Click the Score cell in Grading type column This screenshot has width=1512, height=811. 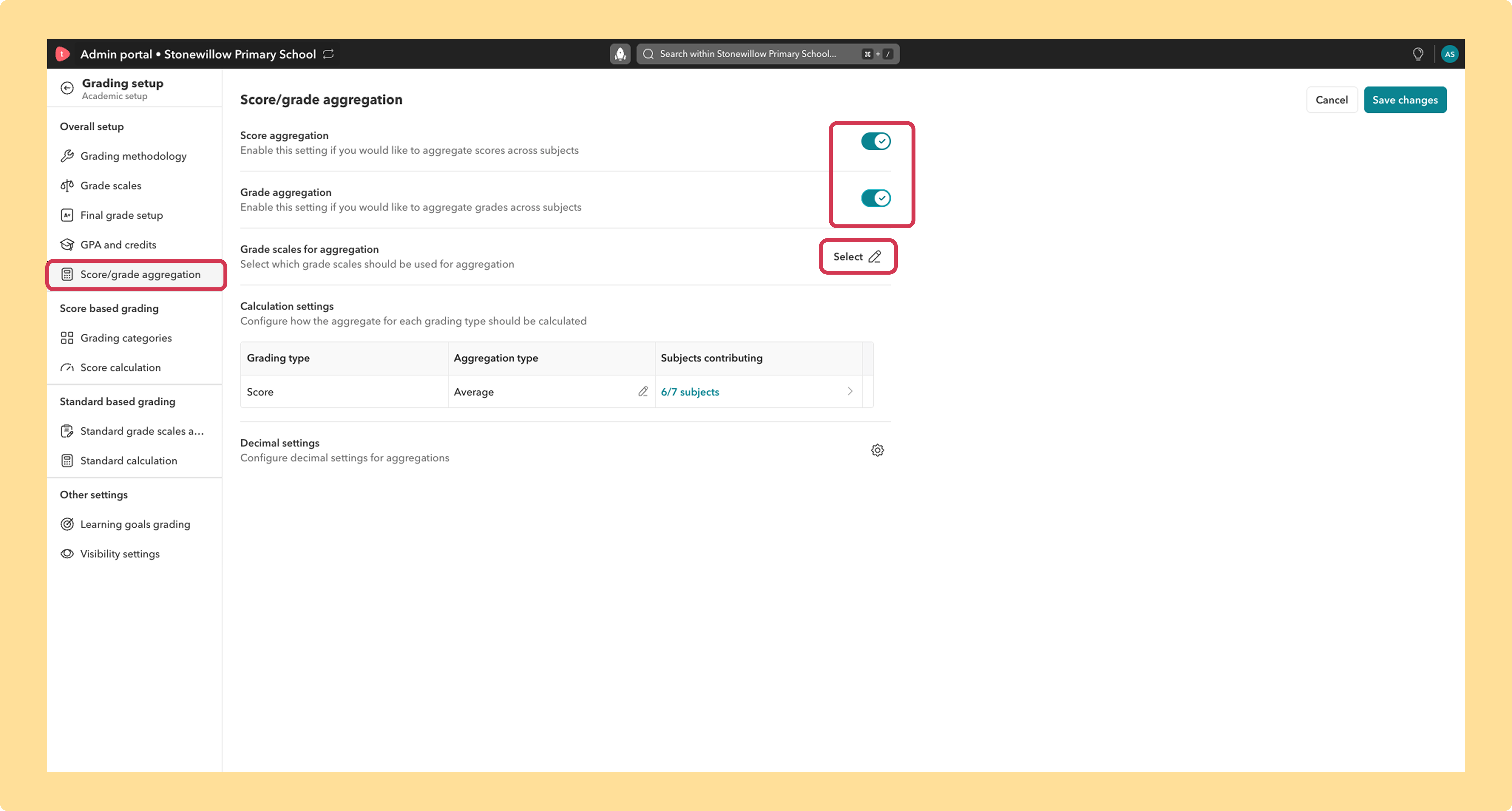coord(344,391)
